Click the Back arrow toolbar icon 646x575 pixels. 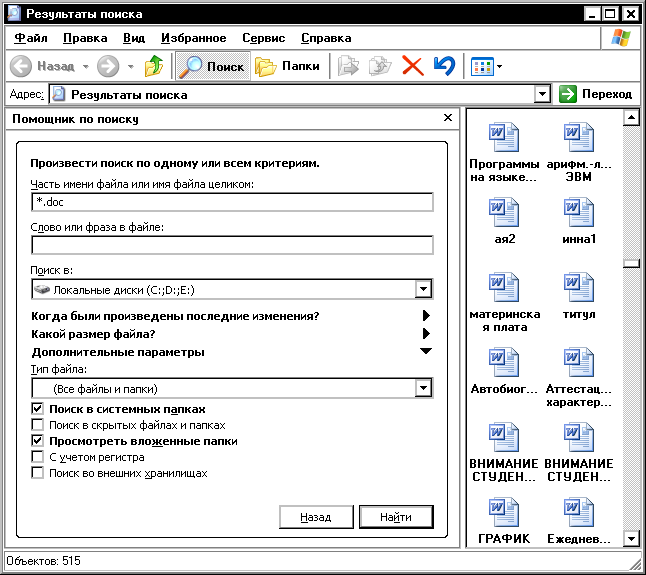click(21, 66)
